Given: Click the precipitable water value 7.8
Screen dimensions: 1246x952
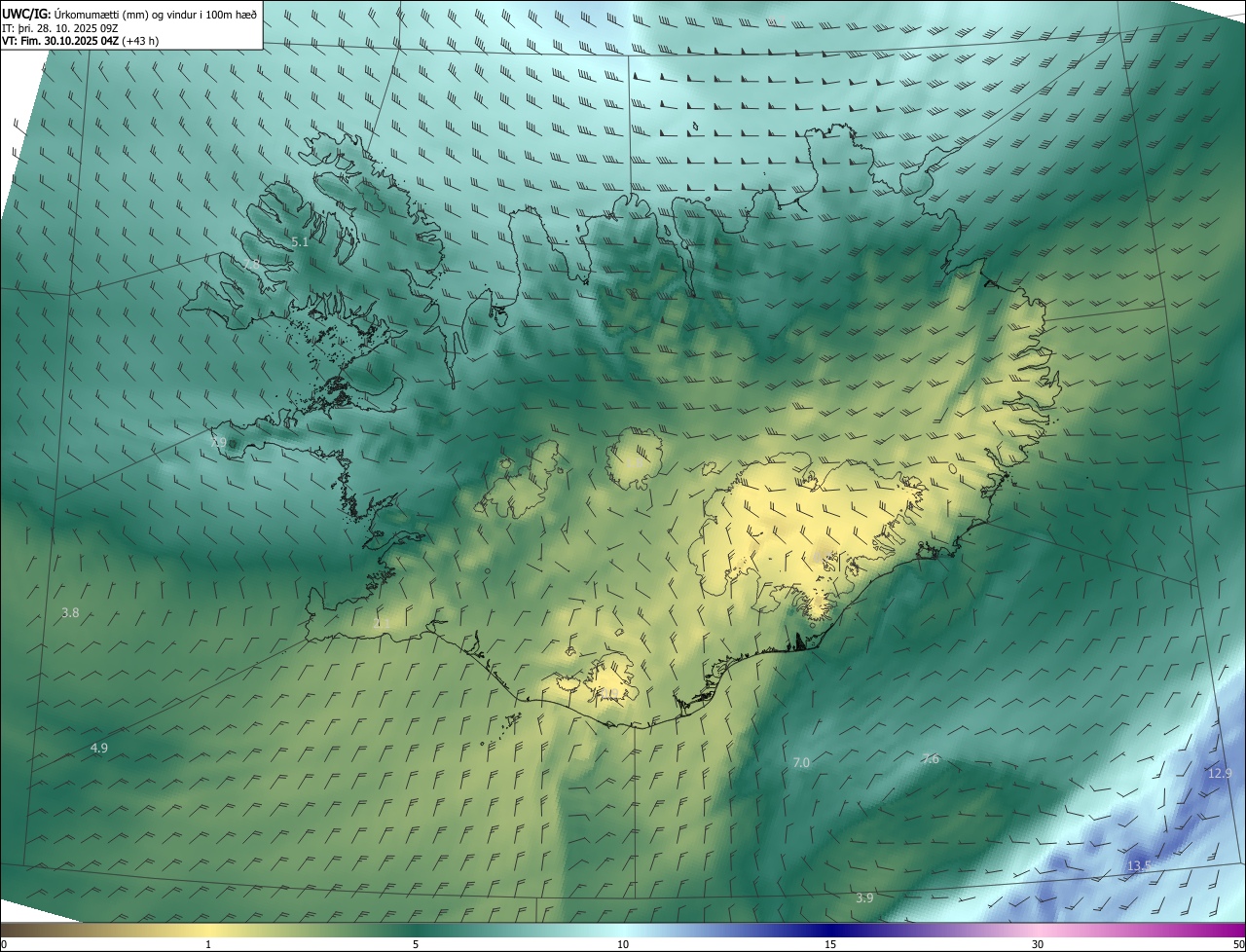Looking at the screenshot, I should pos(251,265).
